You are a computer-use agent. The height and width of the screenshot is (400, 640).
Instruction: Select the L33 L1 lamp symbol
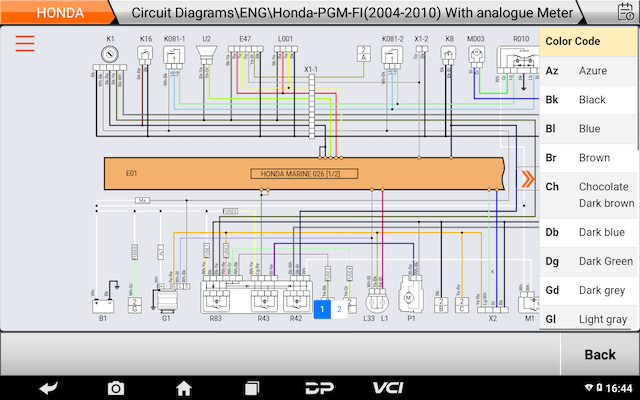pyautogui.click(x=377, y=301)
